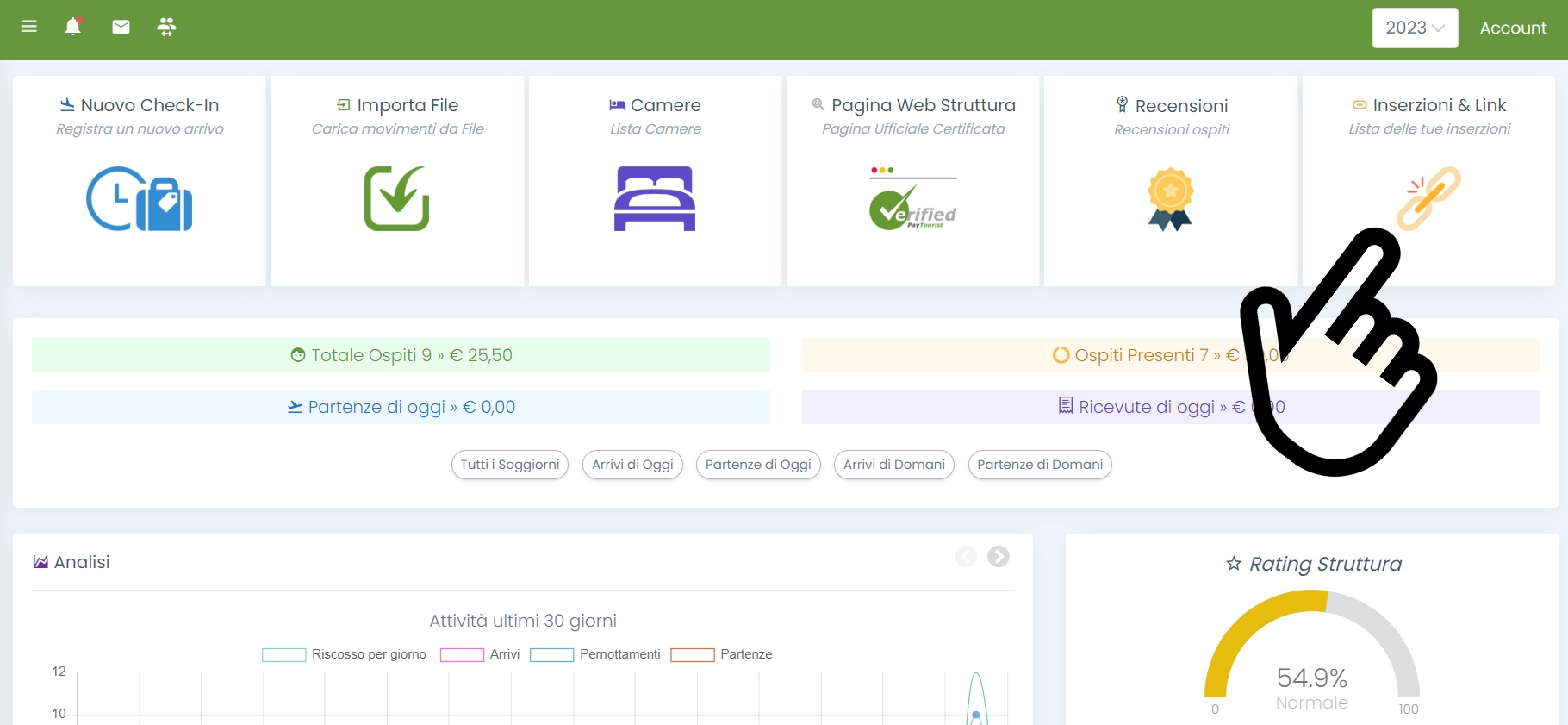
Task: Click the Normale rating label
Action: coord(1311,703)
